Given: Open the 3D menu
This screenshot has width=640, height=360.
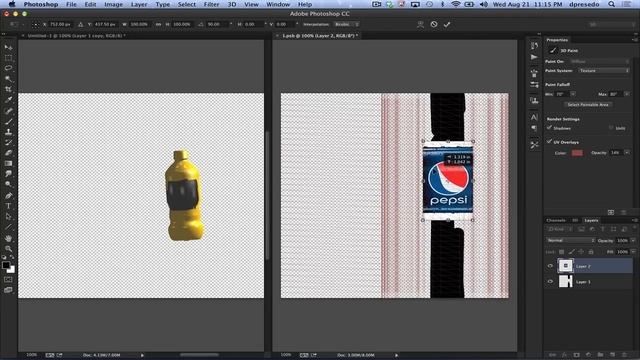Looking at the screenshot, I should (x=231, y=4).
